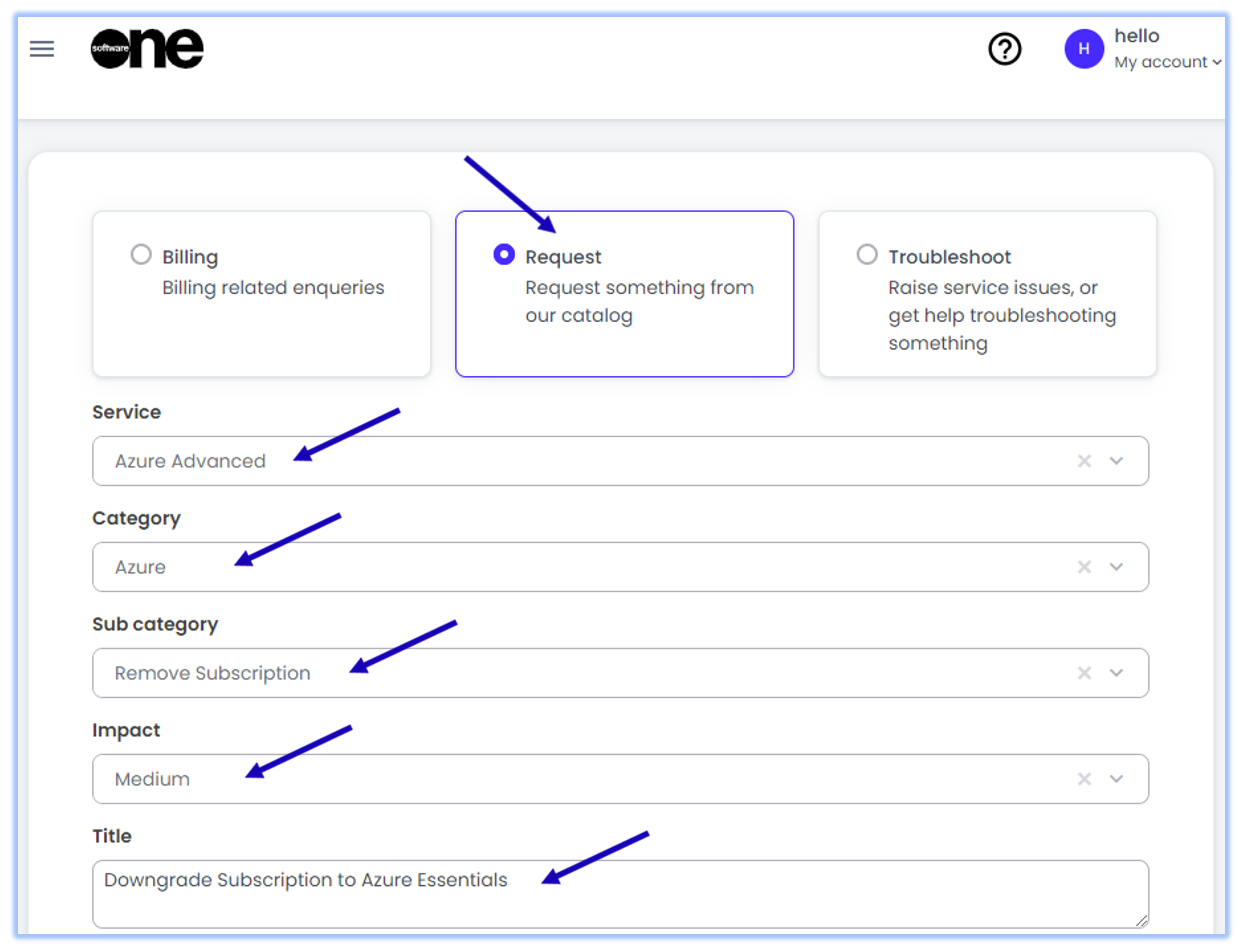Select the Billing radio button
The height and width of the screenshot is (948, 1240).
click(x=141, y=255)
